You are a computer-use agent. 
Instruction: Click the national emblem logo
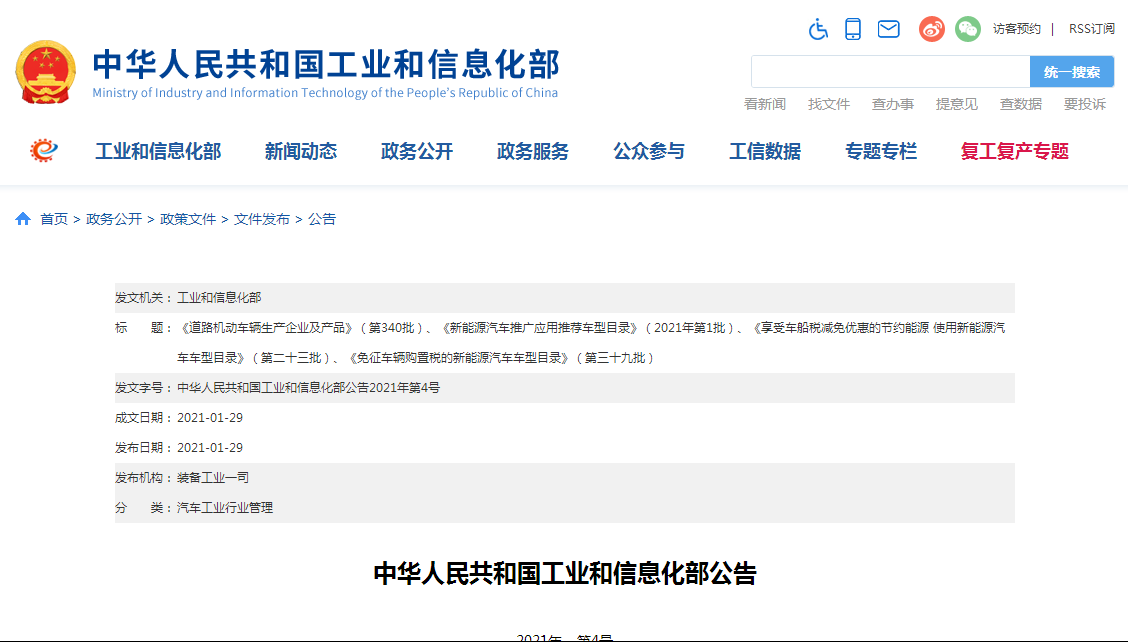pyautogui.click(x=46, y=72)
